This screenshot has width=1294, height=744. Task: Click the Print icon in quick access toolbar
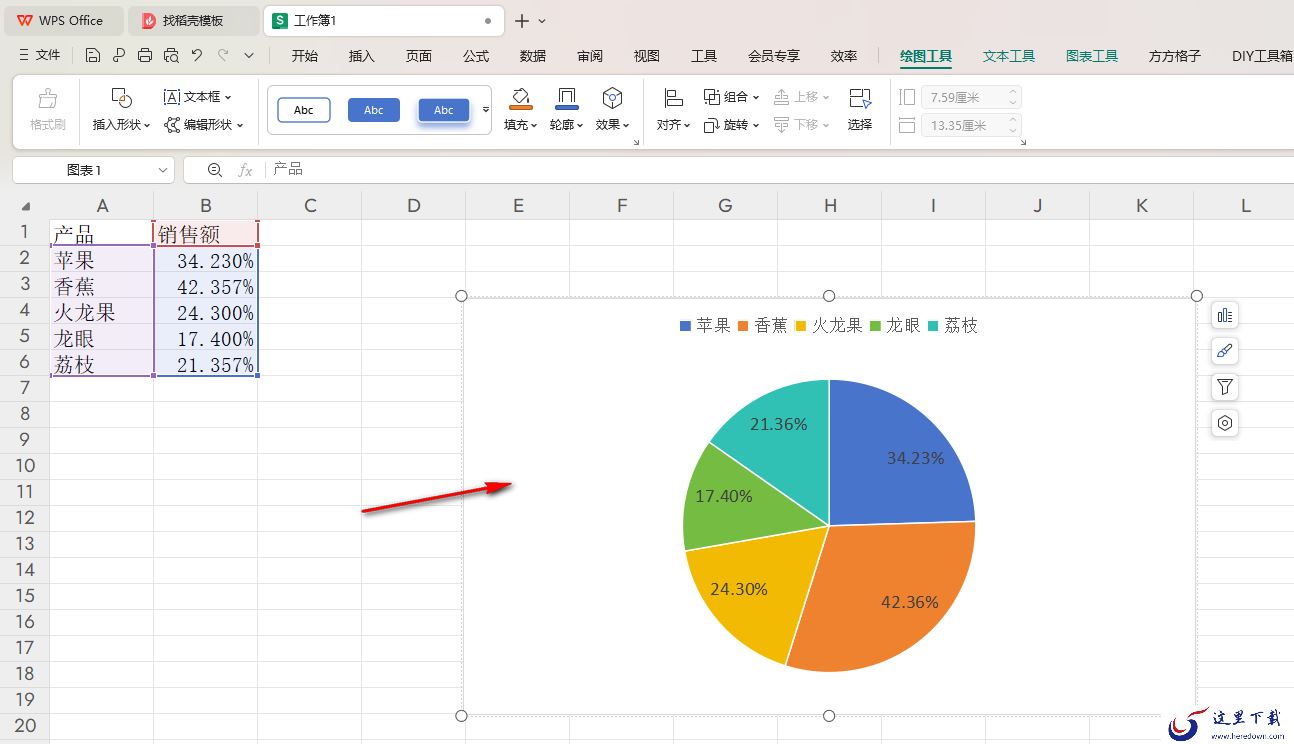[145, 56]
